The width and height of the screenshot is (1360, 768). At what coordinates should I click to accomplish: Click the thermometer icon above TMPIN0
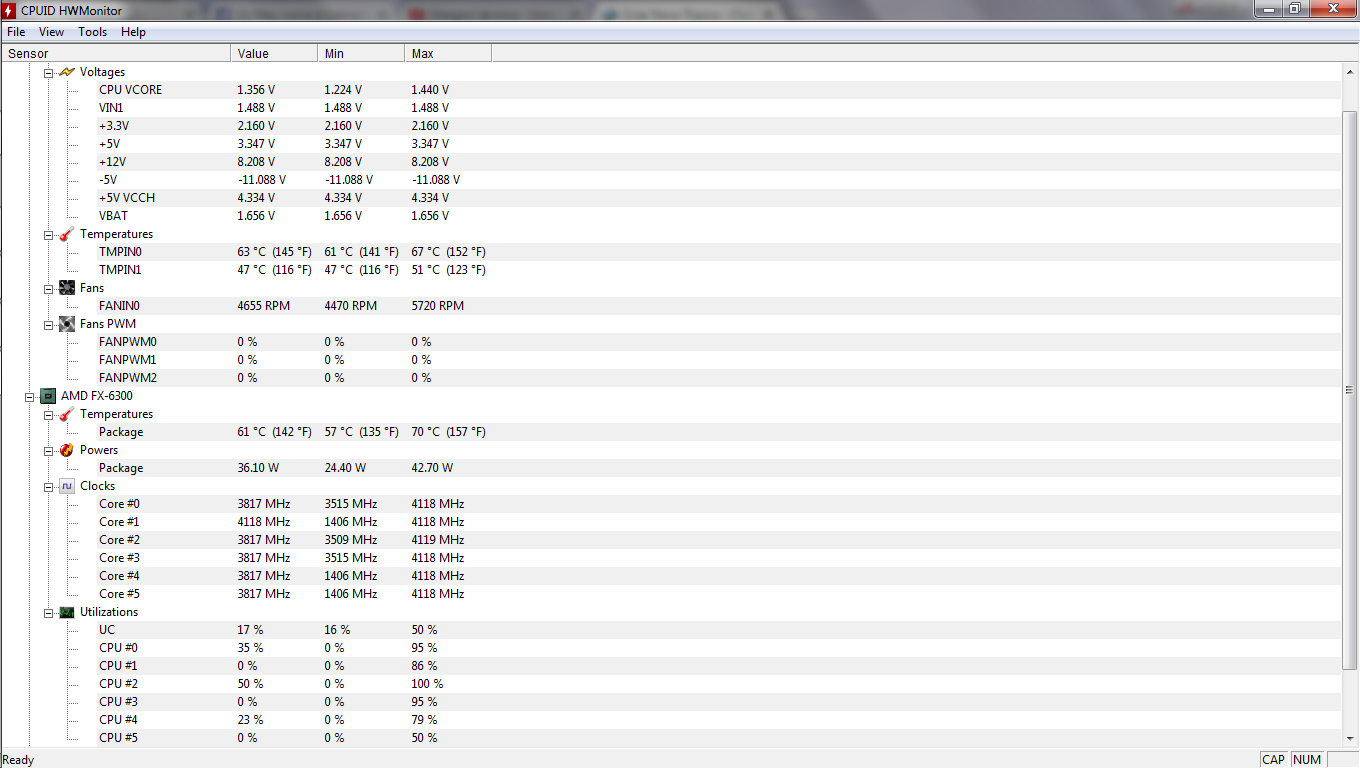click(x=67, y=234)
